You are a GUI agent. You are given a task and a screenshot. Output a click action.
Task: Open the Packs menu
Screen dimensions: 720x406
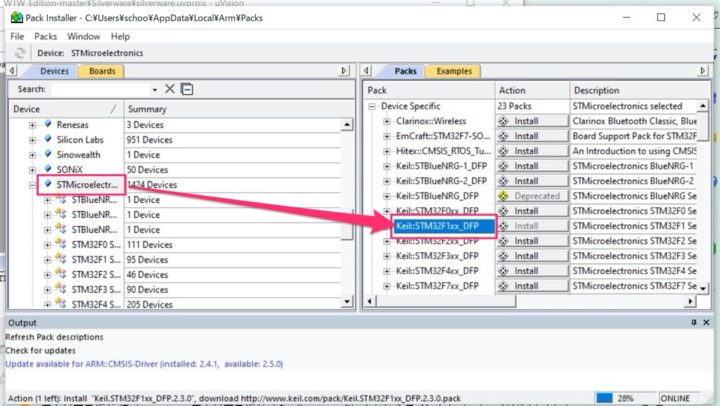click(x=46, y=36)
